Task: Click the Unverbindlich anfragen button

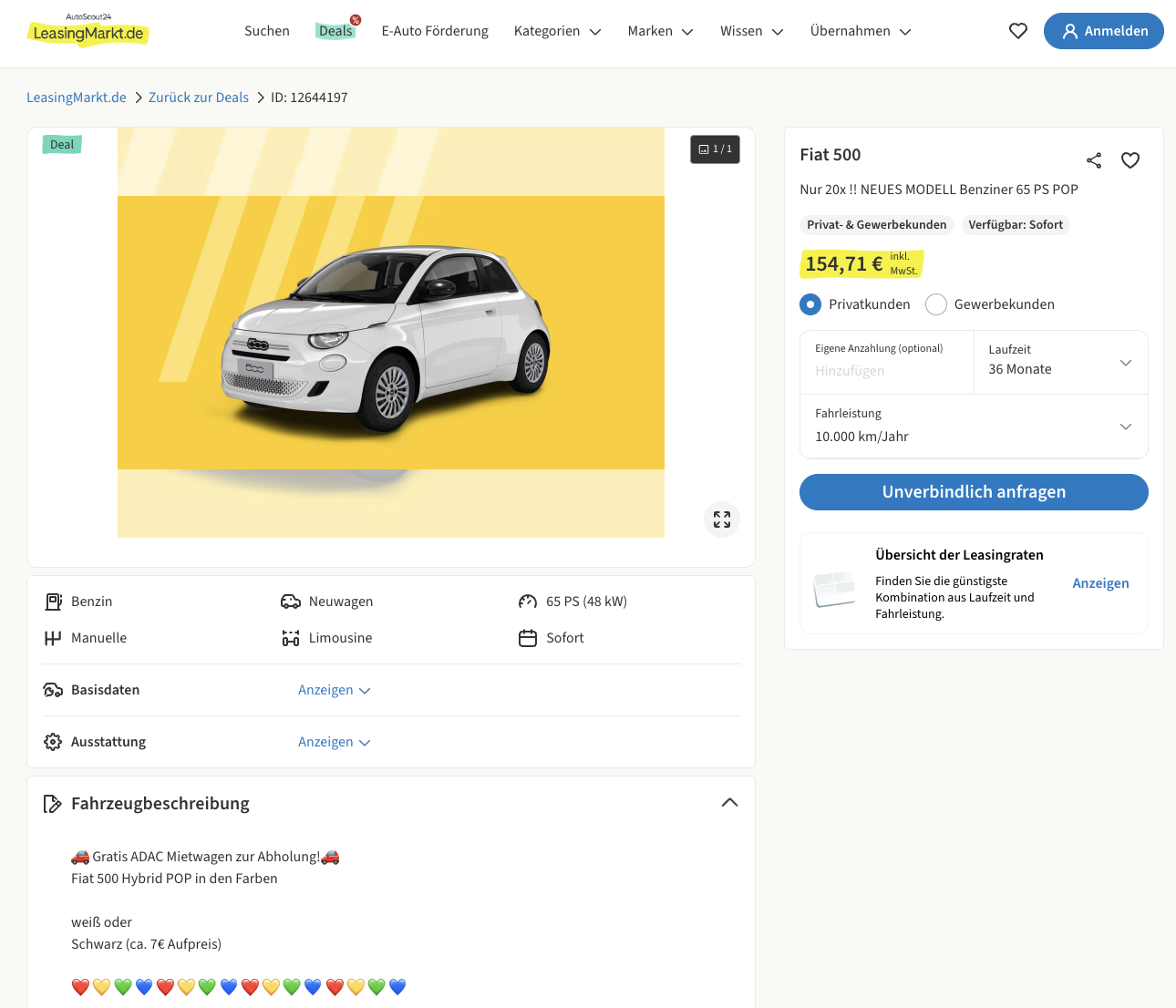Action: pyautogui.click(x=973, y=492)
